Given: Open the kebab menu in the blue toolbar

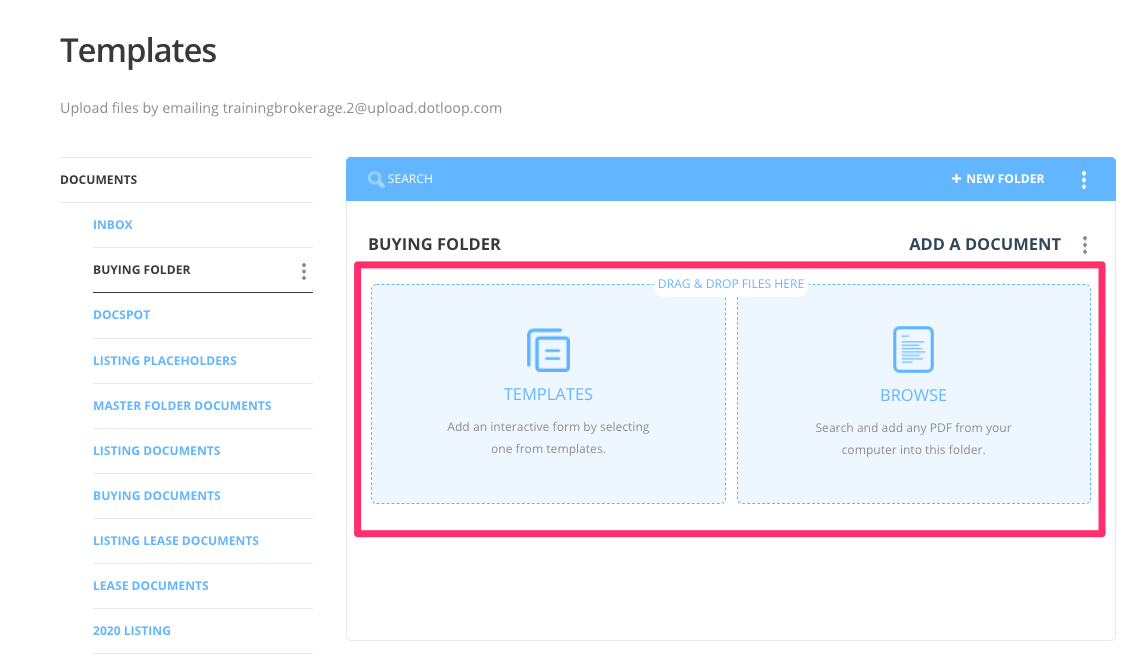Looking at the screenshot, I should click(x=1084, y=178).
